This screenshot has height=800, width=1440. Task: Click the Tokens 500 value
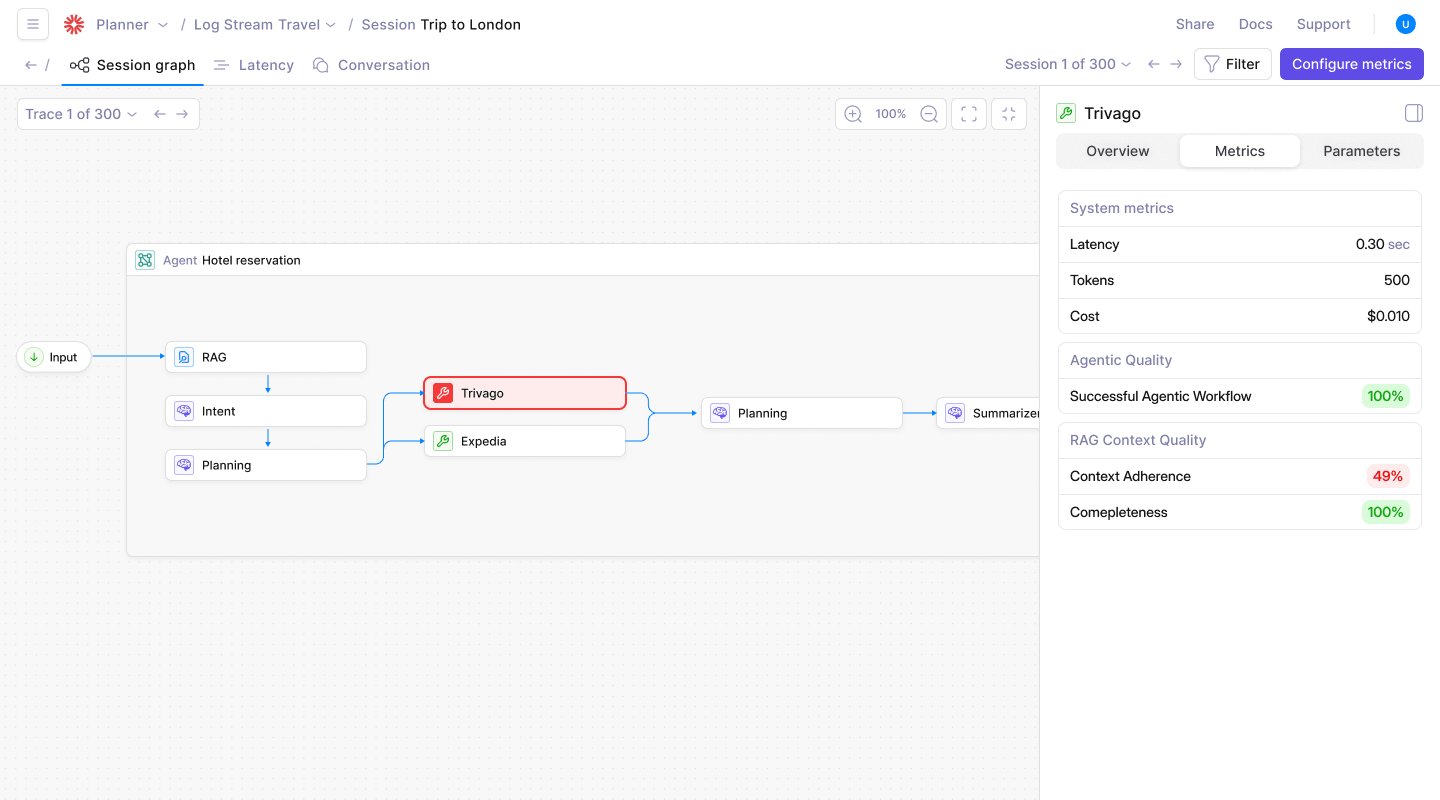[x=1397, y=281]
